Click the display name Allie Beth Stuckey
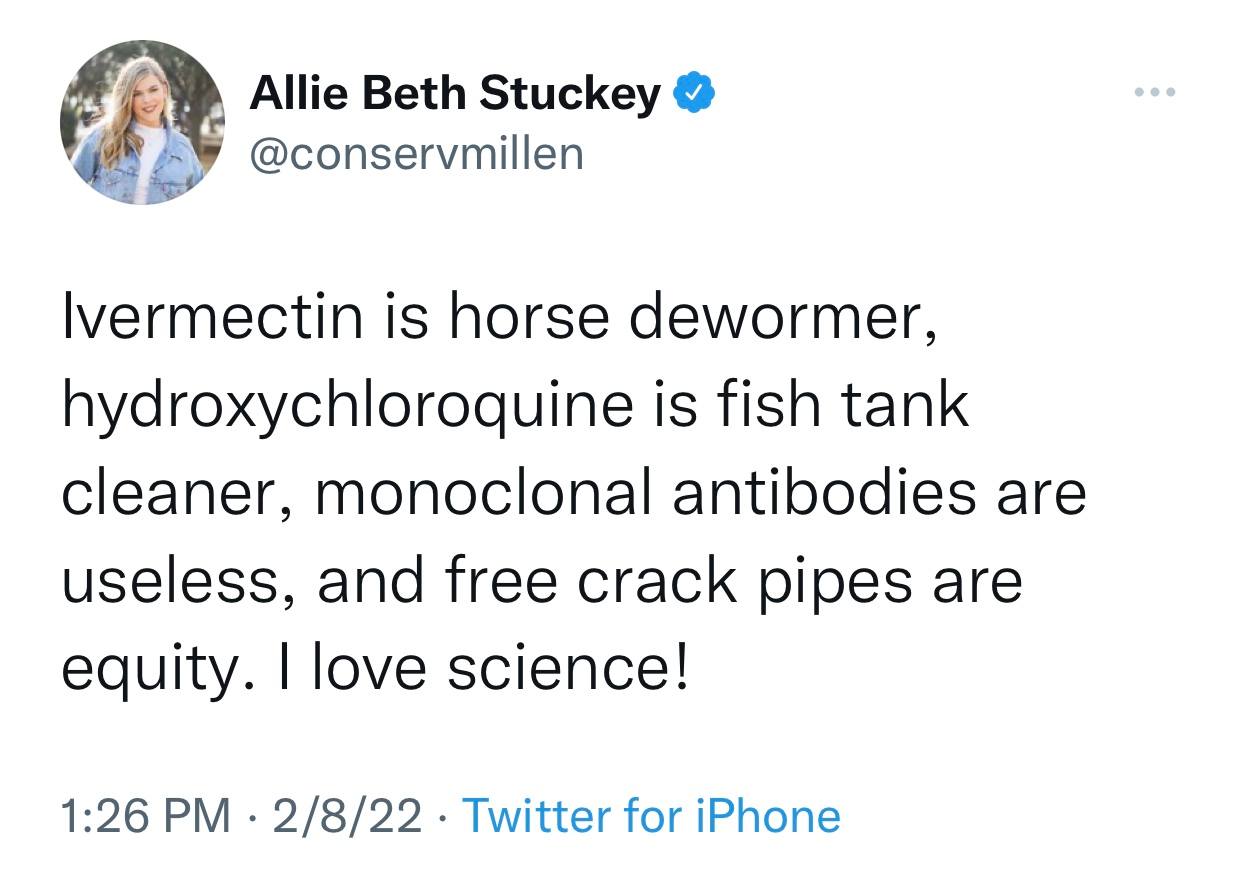This screenshot has width=1242, height=872. [454, 94]
